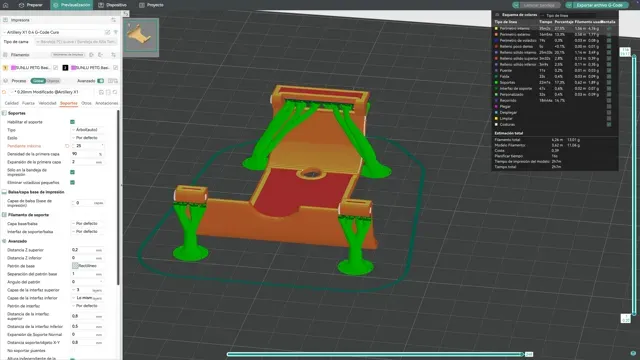This screenshot has width=640, height=360.
Task: Toggle visibility of Limpiar lines
Action: pos(609,118)
